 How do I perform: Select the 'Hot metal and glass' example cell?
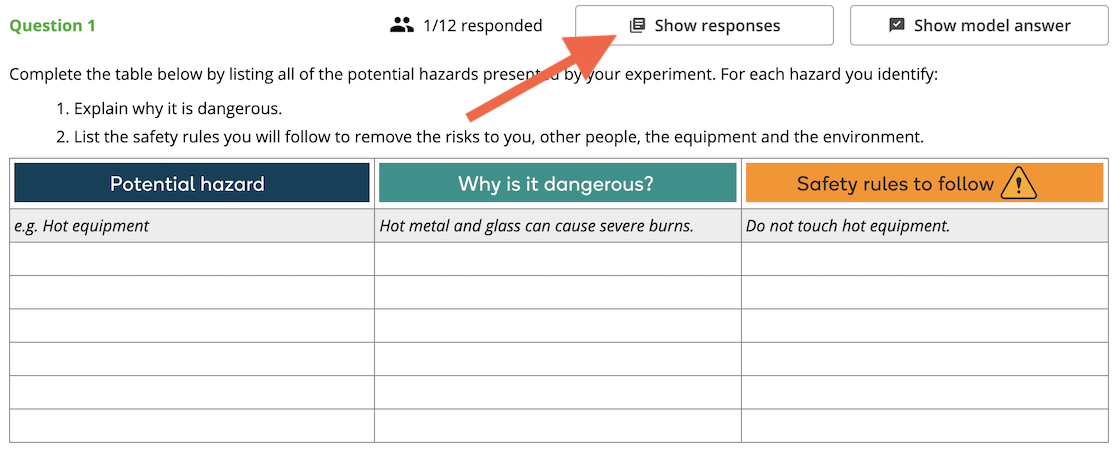click(x=557, y=226)
